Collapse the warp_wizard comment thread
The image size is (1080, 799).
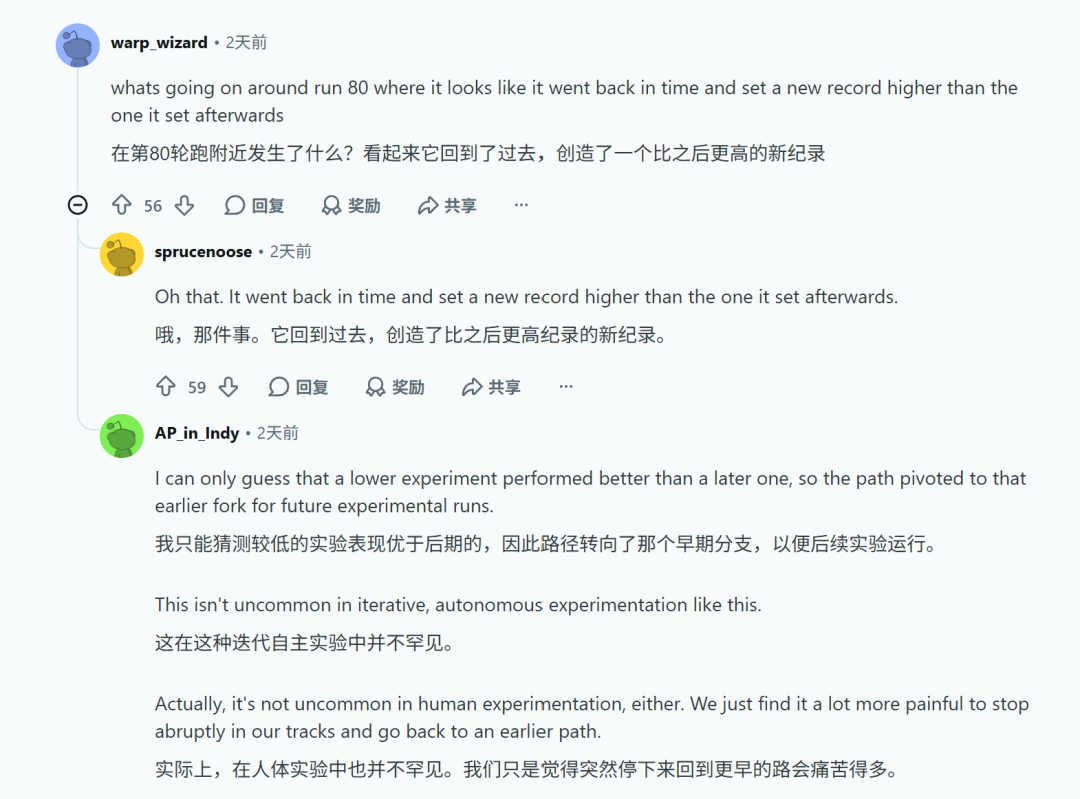(x=78, y=205)
